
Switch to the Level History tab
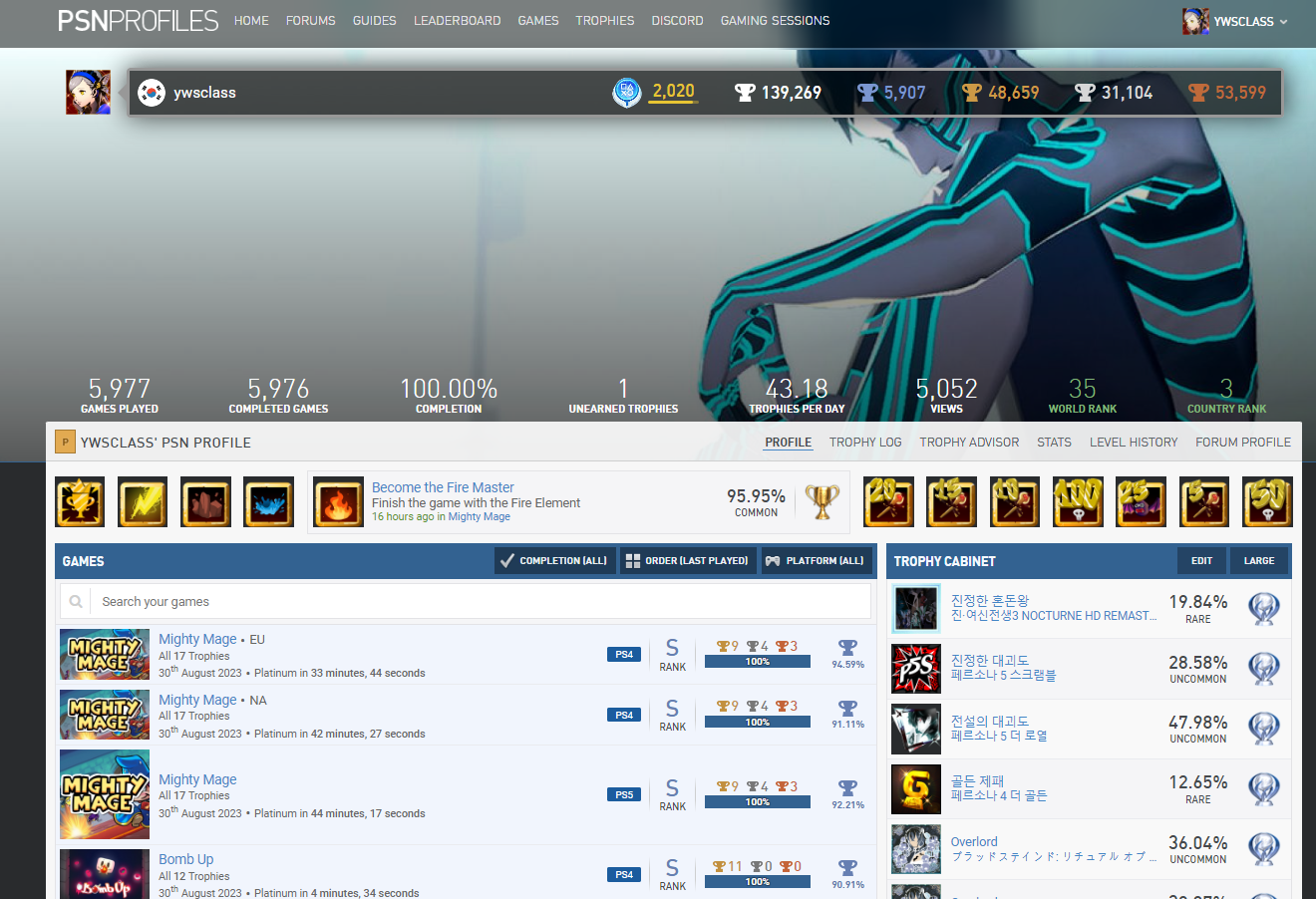[1134, 443]
